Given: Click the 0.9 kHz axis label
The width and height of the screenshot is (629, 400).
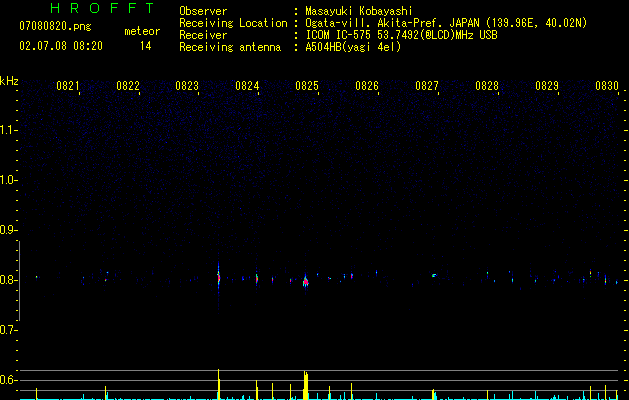Looking at the screenshot, I should 8,229.
